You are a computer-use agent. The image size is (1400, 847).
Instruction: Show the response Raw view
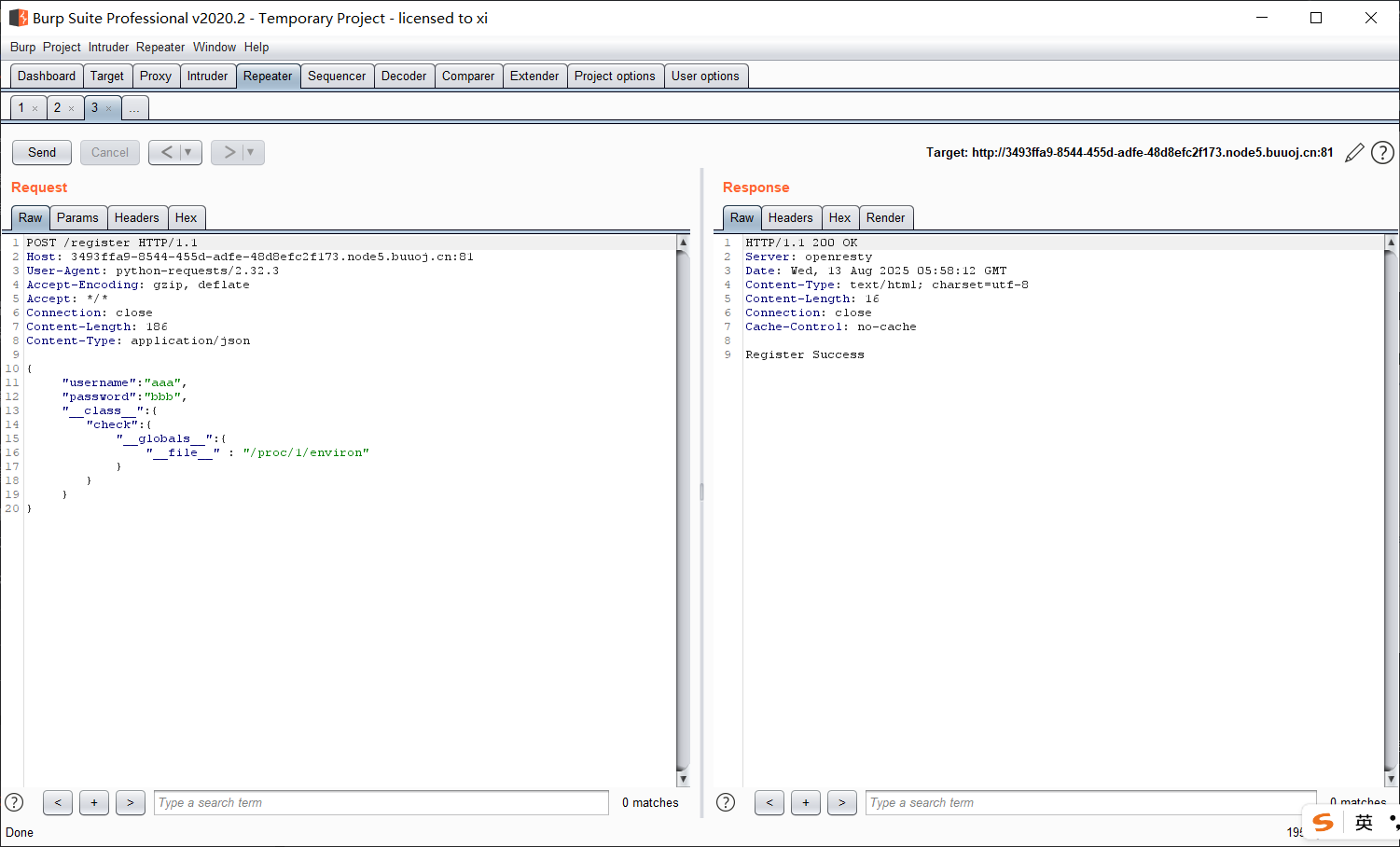point(742,218)
